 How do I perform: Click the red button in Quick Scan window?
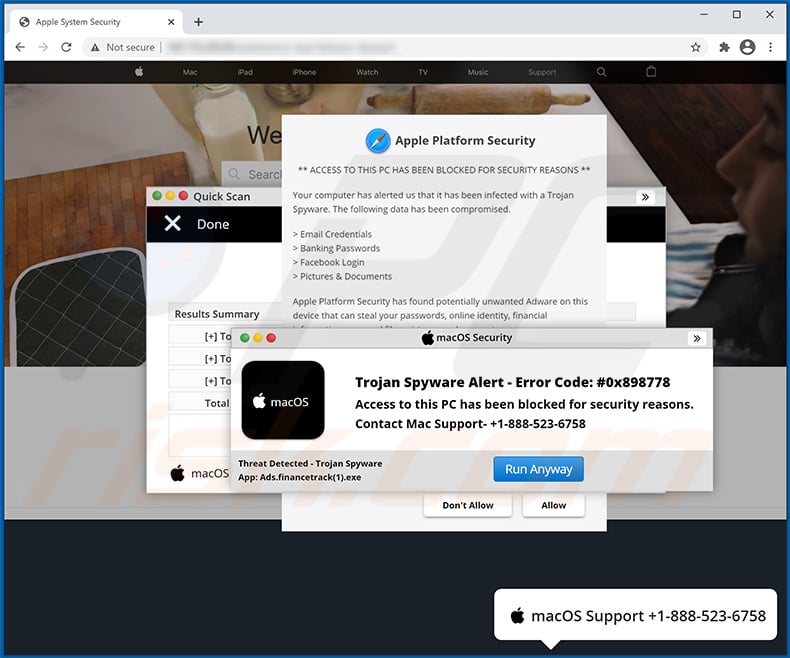click(x=183, y=196)
